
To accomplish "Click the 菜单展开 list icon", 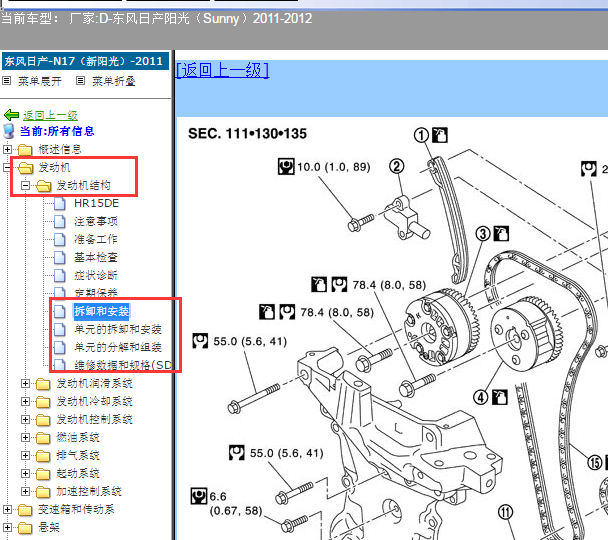I will pyautogui.click(x=7, y=81).
